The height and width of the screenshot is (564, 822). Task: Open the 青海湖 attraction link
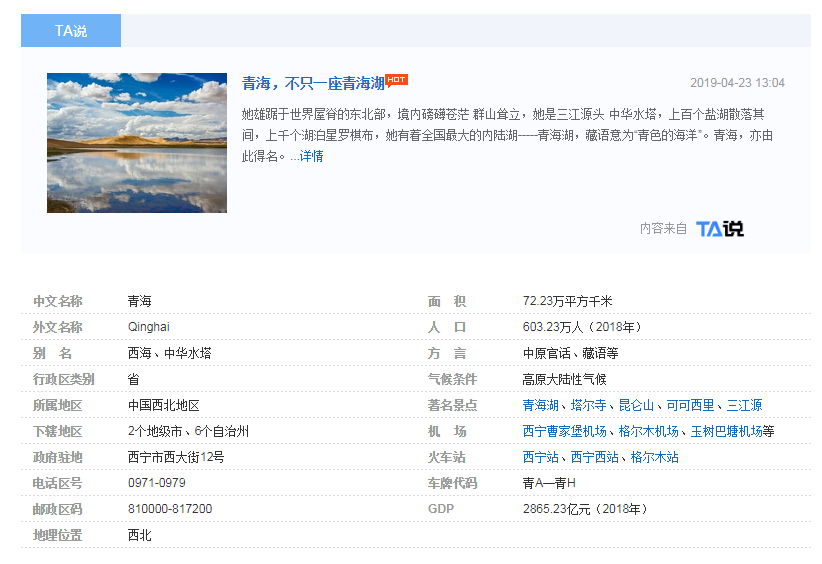[540, 405]
